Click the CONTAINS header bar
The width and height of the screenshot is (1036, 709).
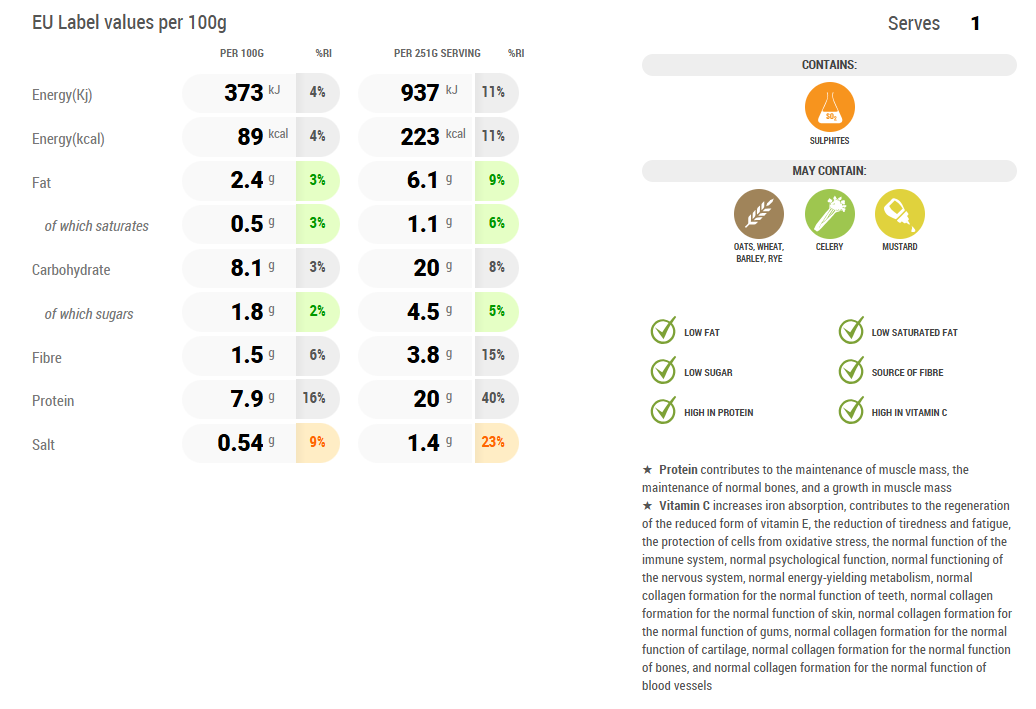tap(829, 65)
